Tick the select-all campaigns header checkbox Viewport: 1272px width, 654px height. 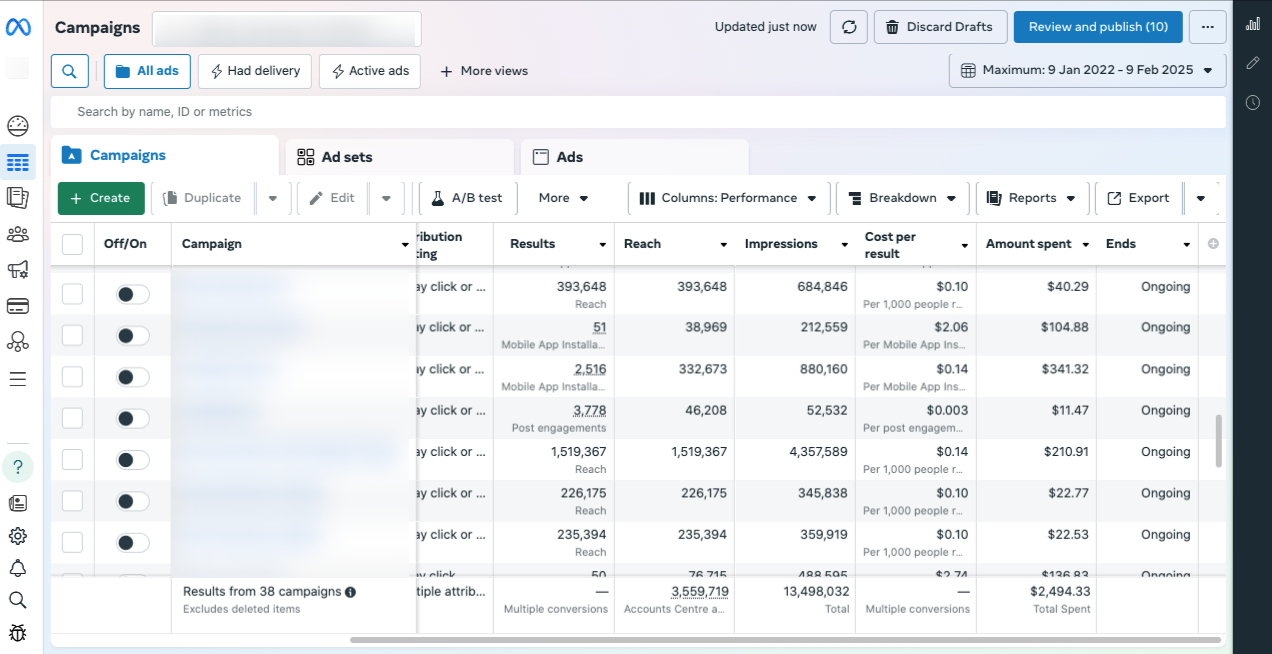tap(73, 244)
